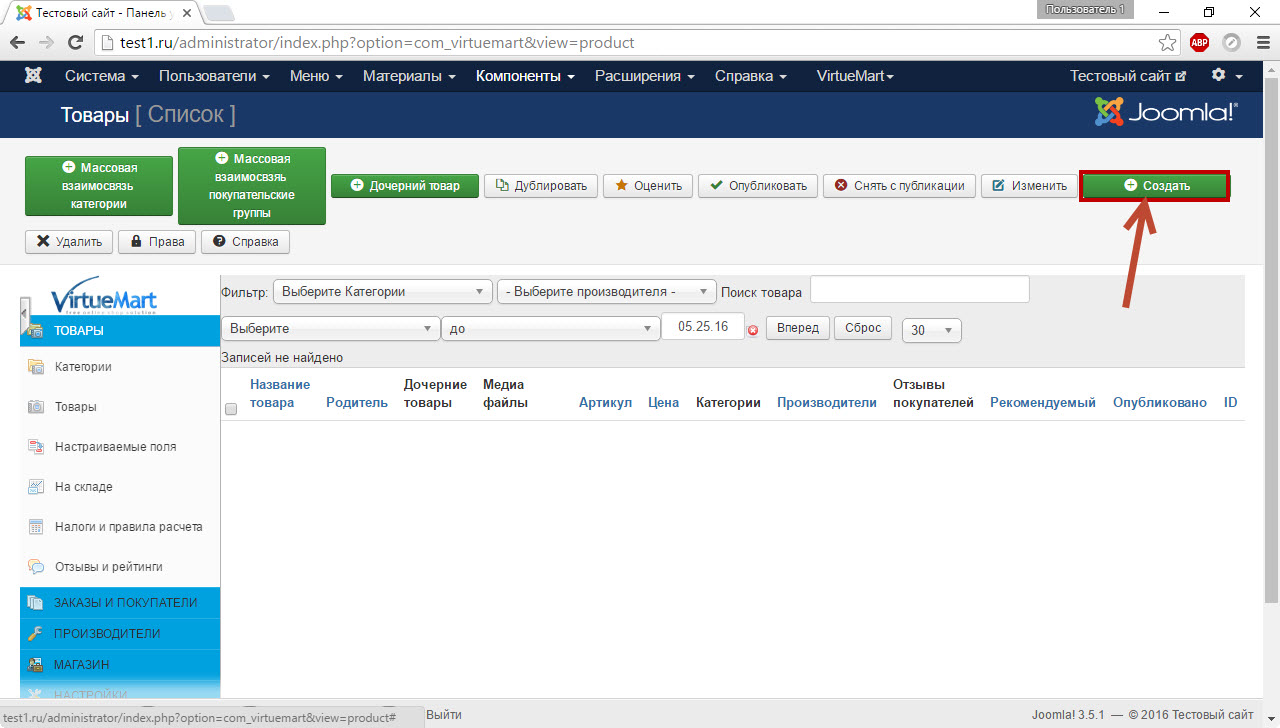This screenshot has height=728, width=1280.
Task: Reload the page in the browser
Action: tap(75, 43)
